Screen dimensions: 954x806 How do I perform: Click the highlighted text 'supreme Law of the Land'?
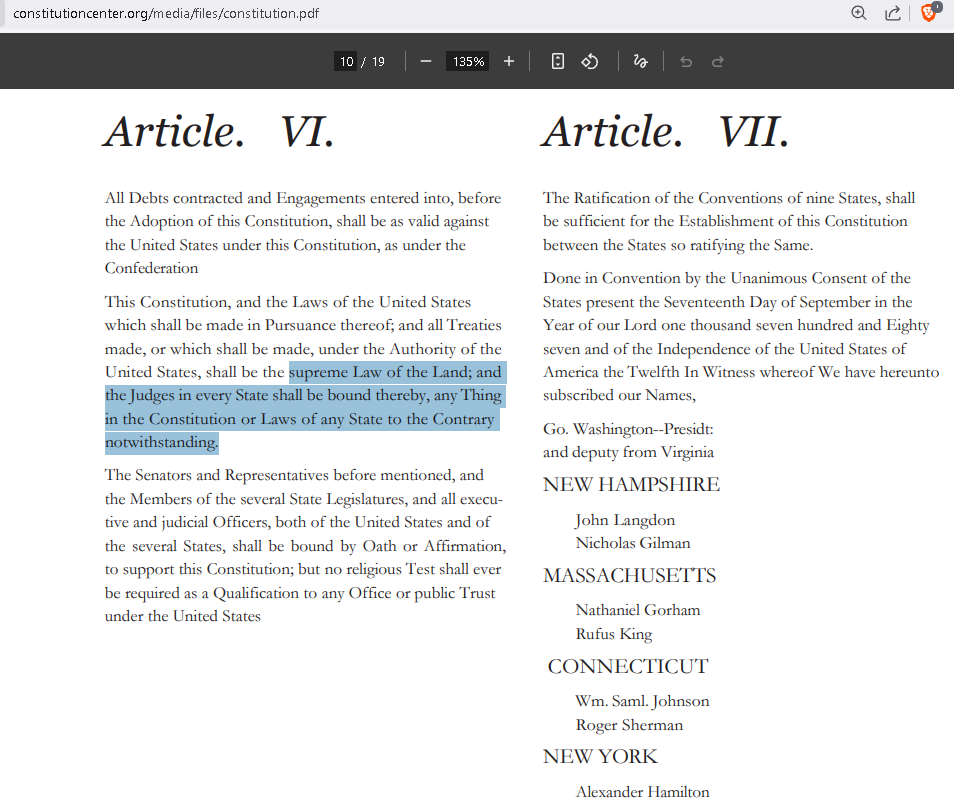(x=373, y=372)
